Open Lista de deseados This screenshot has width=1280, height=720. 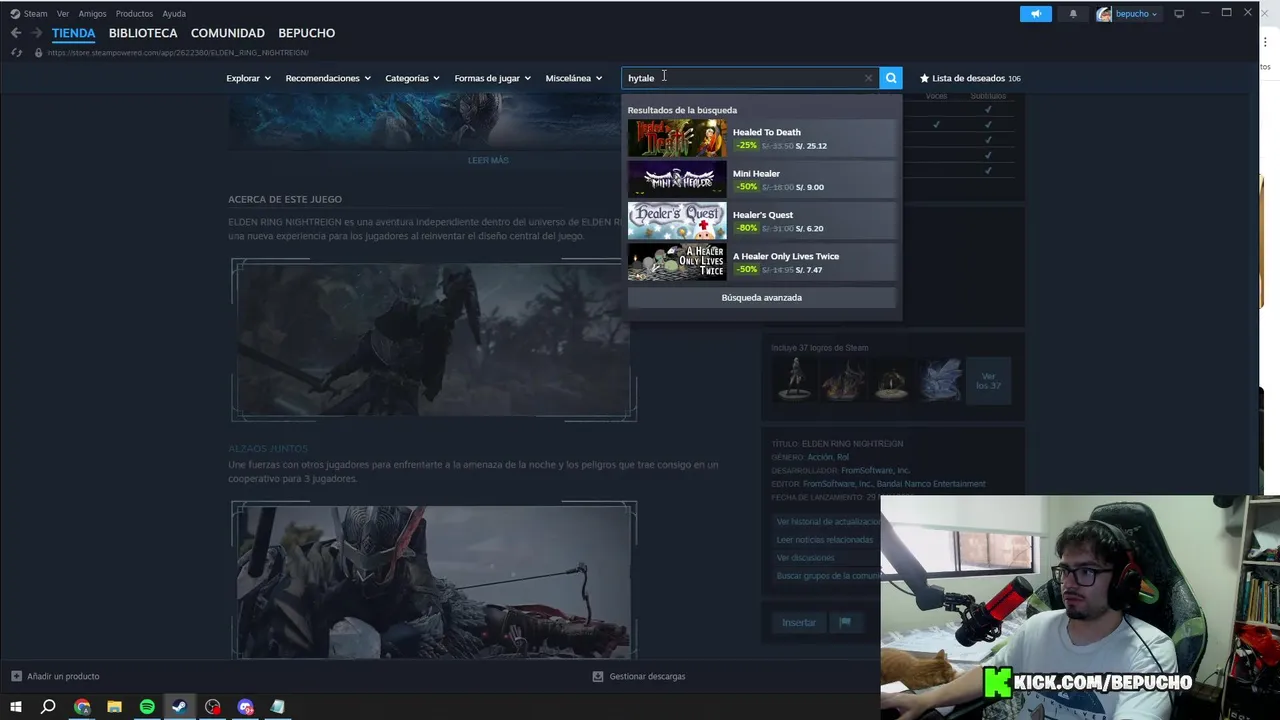point(969,78)
